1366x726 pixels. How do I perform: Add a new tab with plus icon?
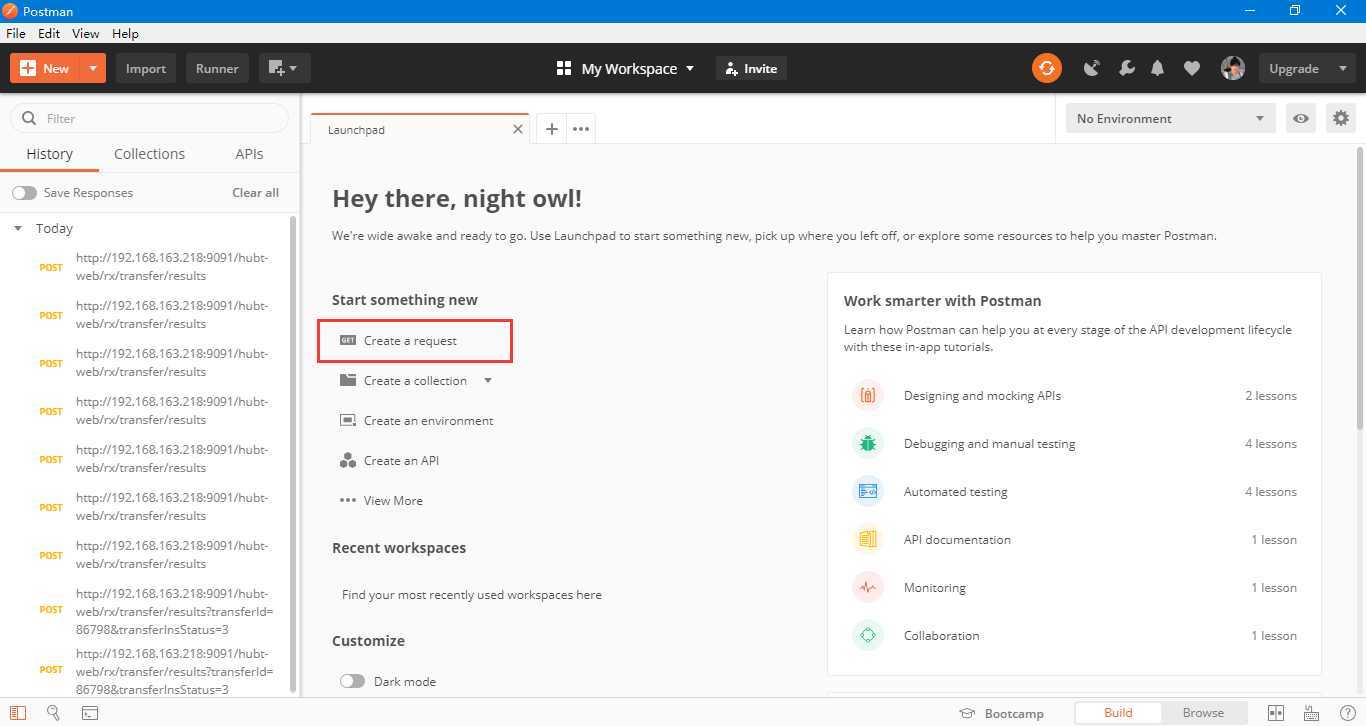coord(551,129)
